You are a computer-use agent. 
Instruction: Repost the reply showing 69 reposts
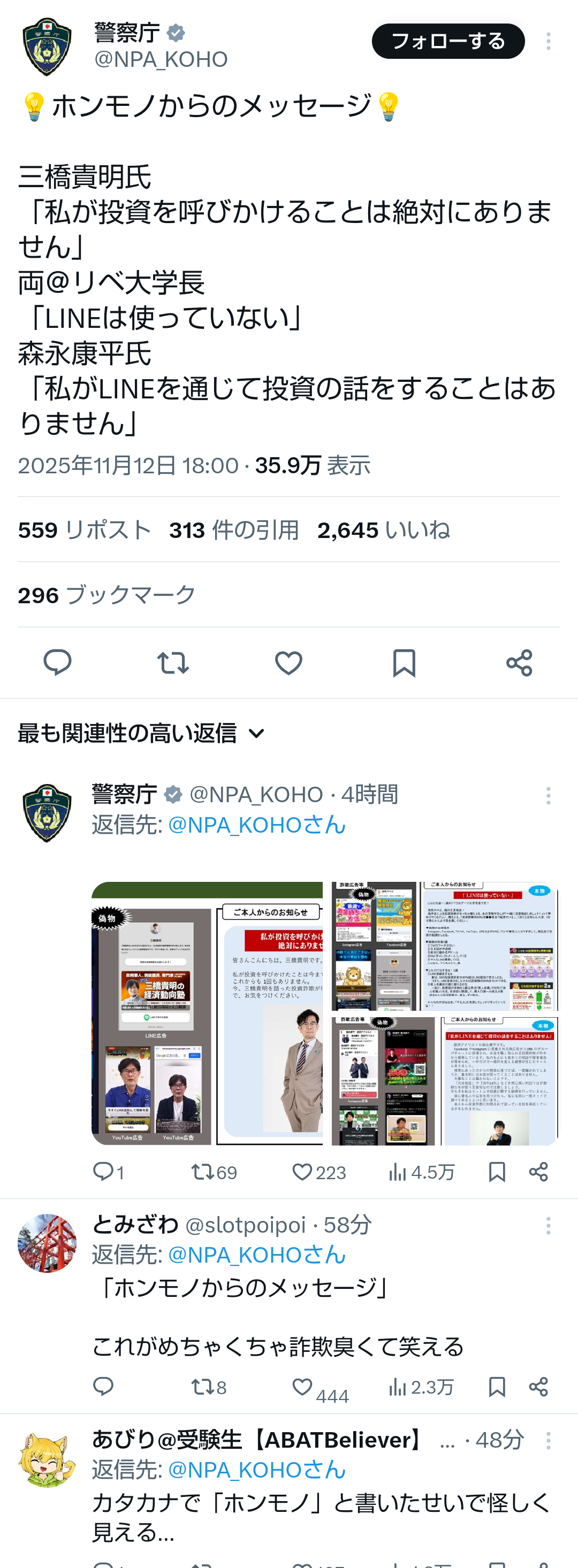(x=214, y=1172)
